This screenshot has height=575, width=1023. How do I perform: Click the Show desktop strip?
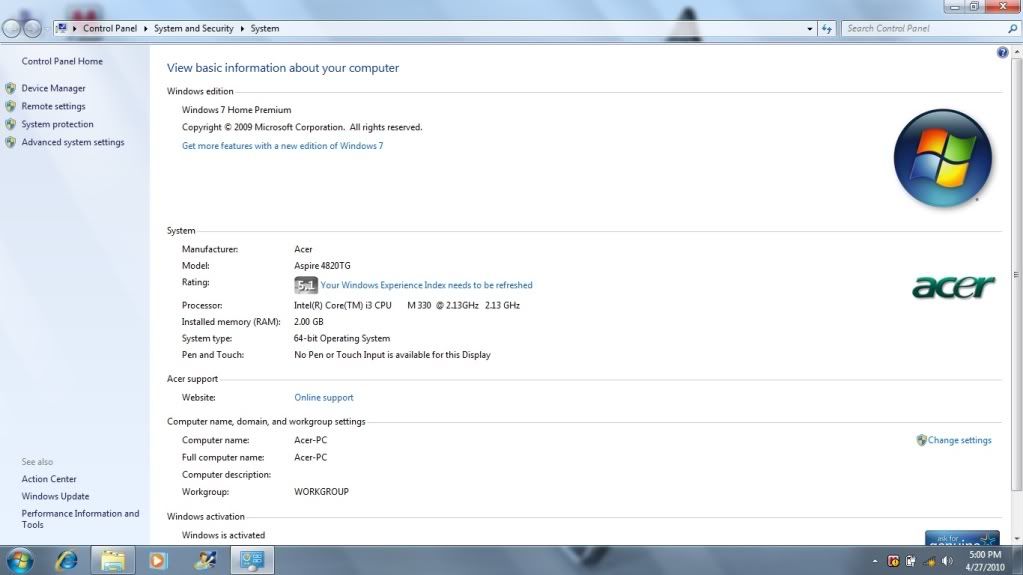point(1018,561)
